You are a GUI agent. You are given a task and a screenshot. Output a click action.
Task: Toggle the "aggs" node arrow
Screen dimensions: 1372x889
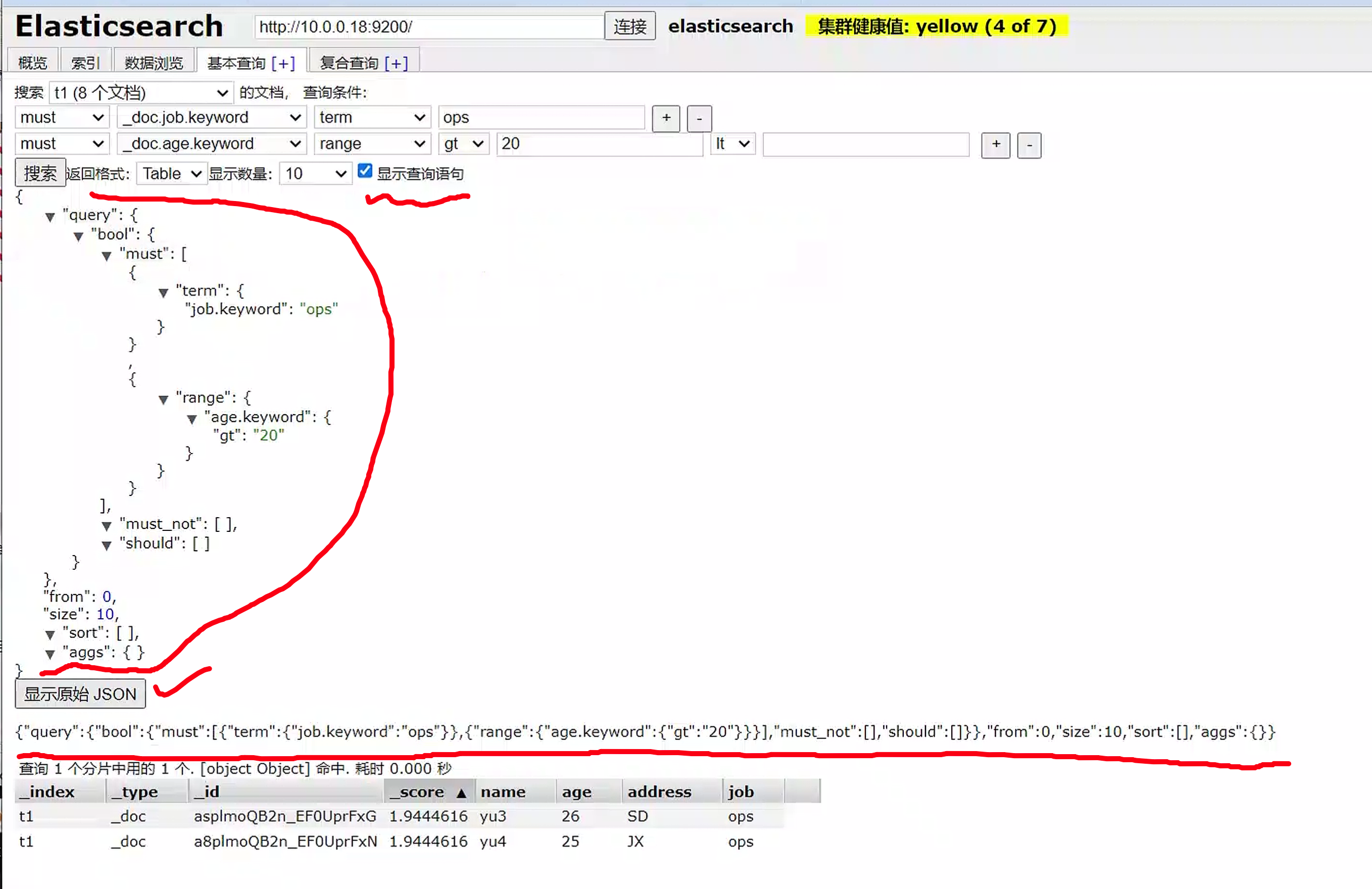point(50,654)
